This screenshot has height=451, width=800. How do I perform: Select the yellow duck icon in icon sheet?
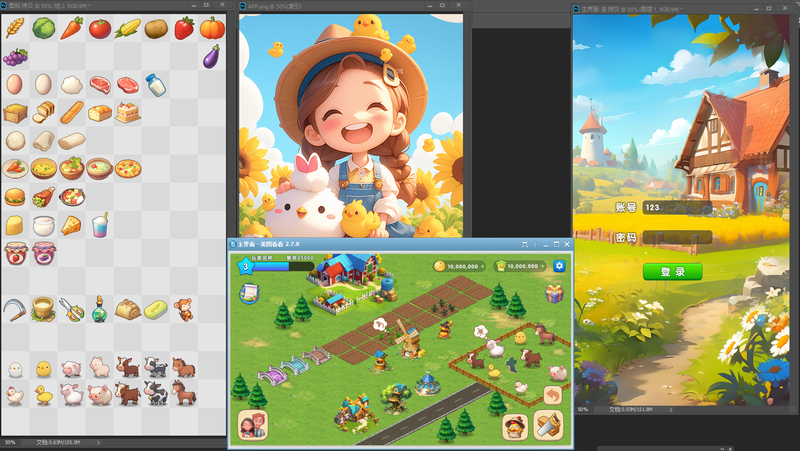(x=43, y=395)
